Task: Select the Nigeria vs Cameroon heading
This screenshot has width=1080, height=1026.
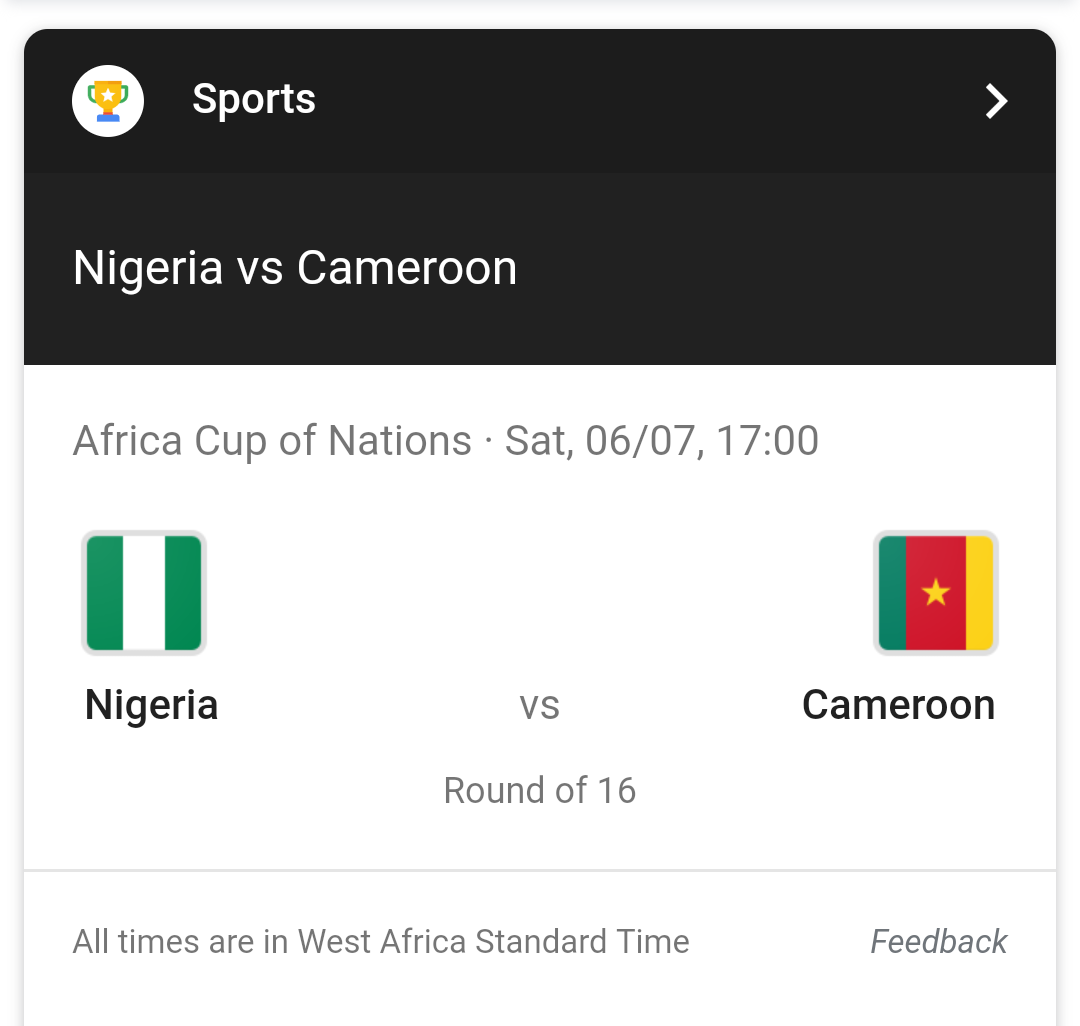Action: coord(295,268)
